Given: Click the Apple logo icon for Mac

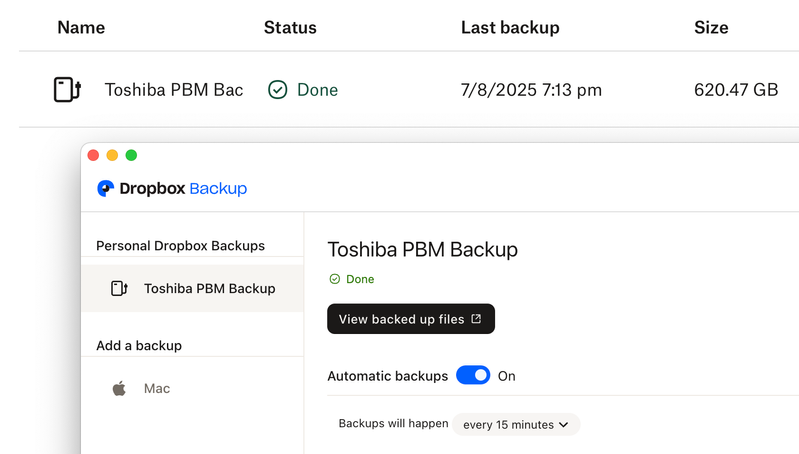Looking at the screenshot, I should [119, 388].
